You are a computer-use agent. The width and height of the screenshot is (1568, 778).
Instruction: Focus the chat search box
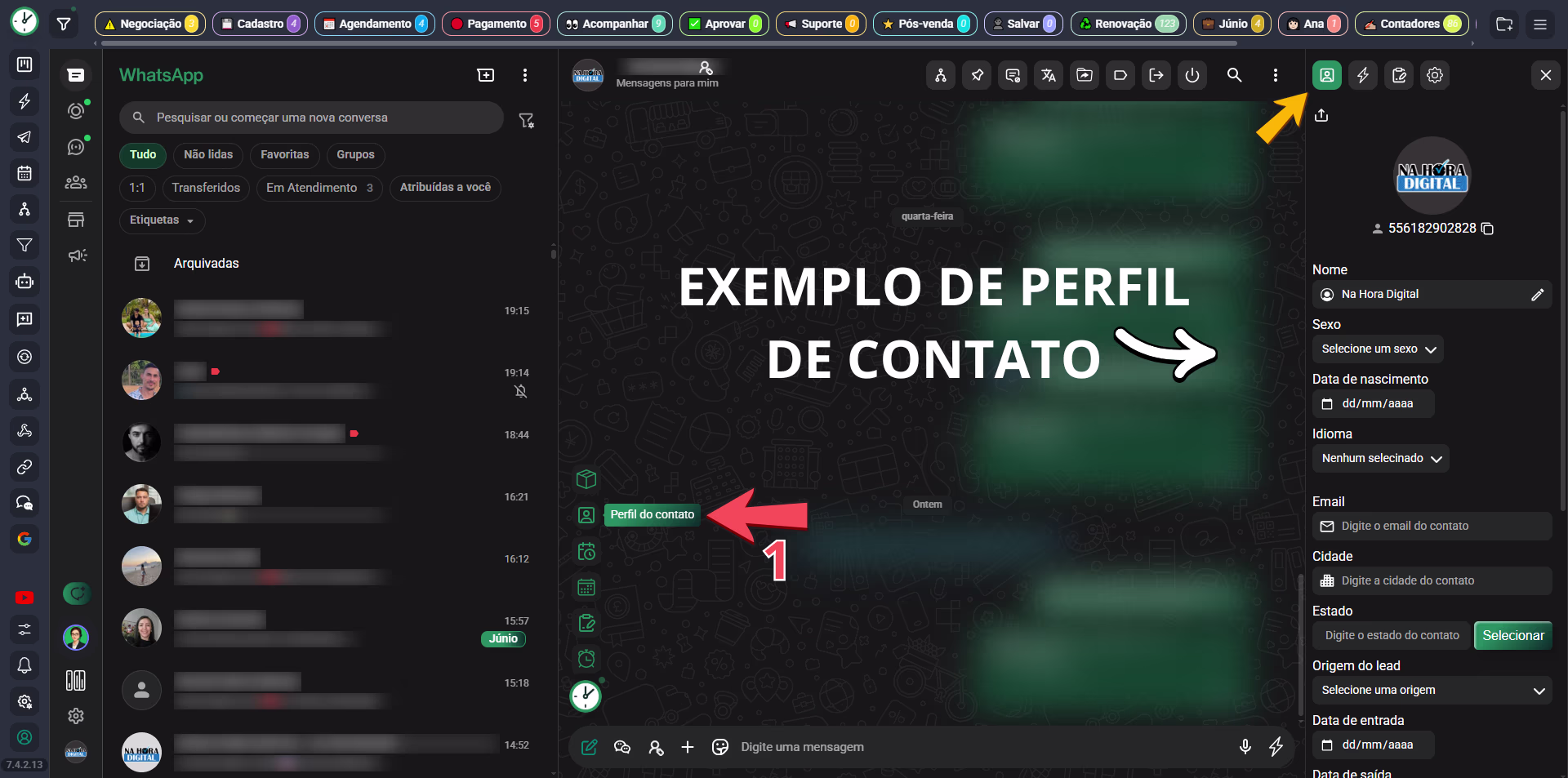[x=311, y=118]
